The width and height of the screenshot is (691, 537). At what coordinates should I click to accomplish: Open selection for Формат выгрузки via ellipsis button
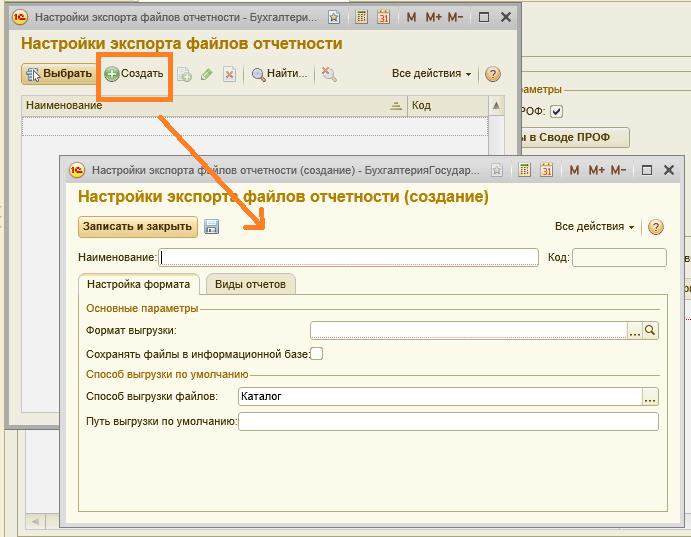coord(635,331)
